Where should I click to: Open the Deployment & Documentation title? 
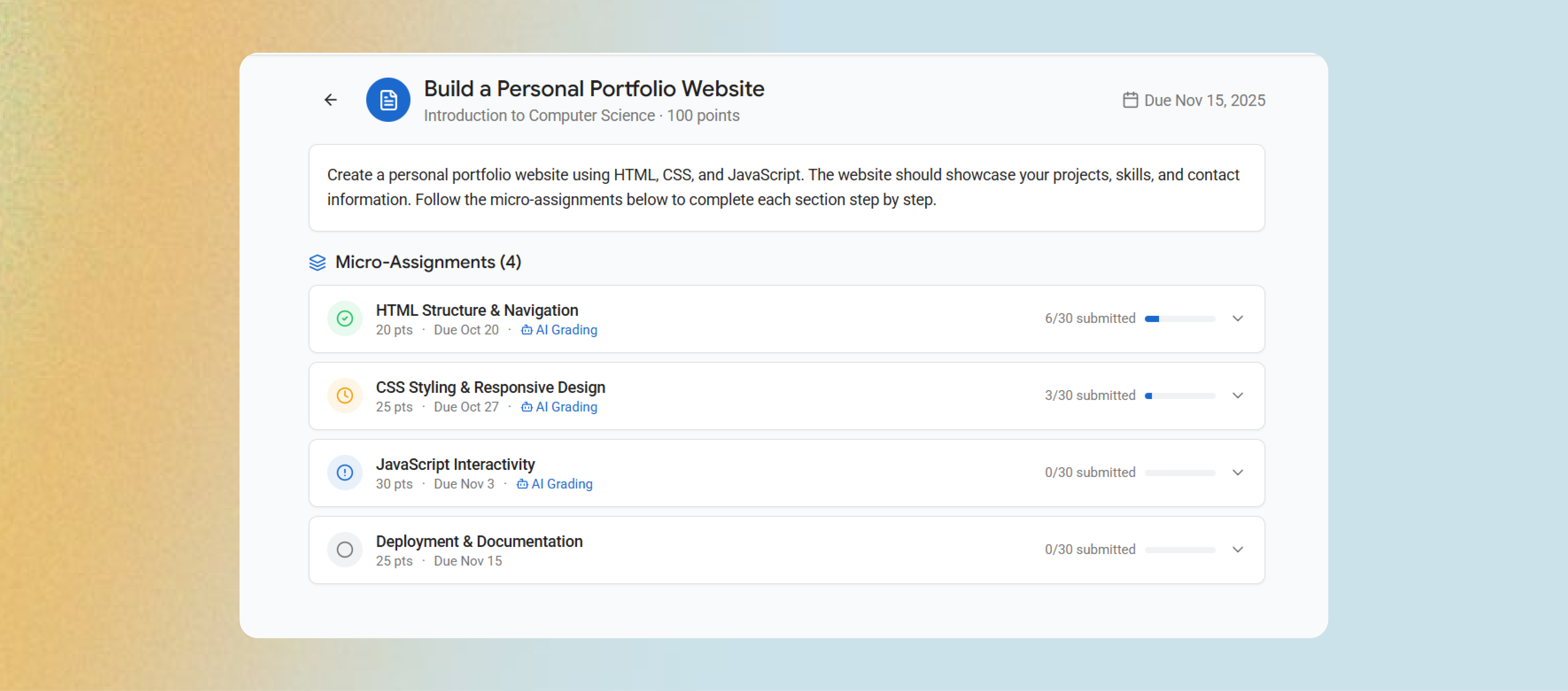(x=479, y=541)
